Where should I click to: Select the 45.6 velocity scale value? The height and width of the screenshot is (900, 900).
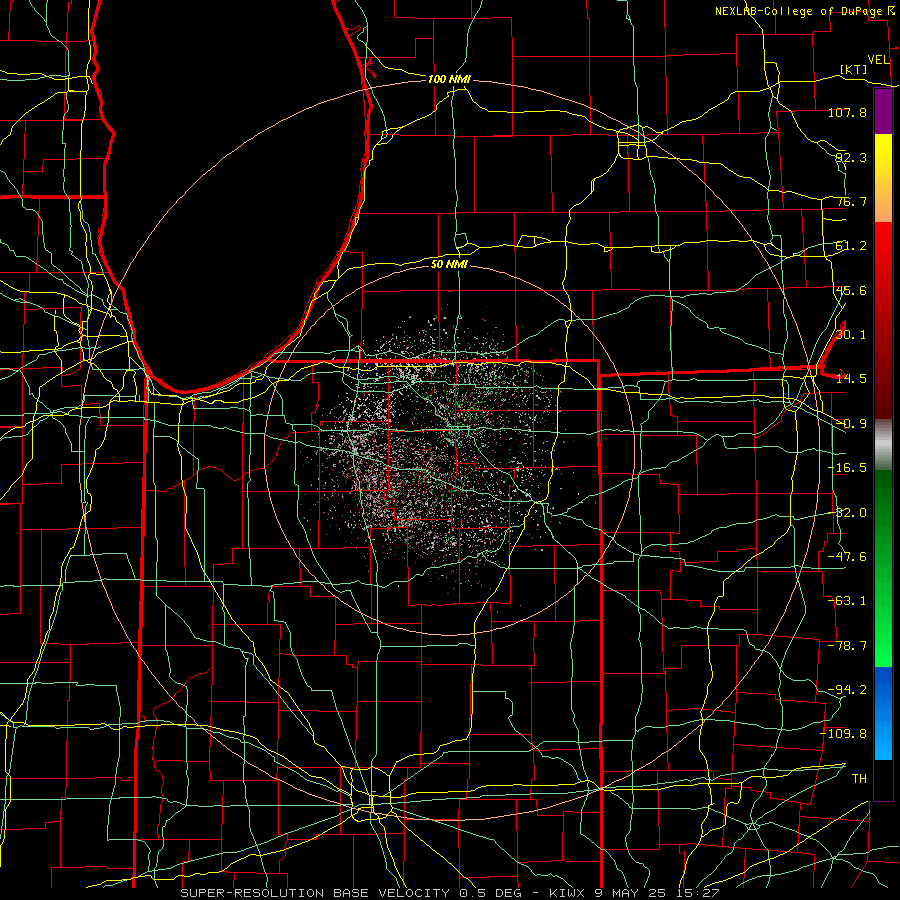(851, 290)
